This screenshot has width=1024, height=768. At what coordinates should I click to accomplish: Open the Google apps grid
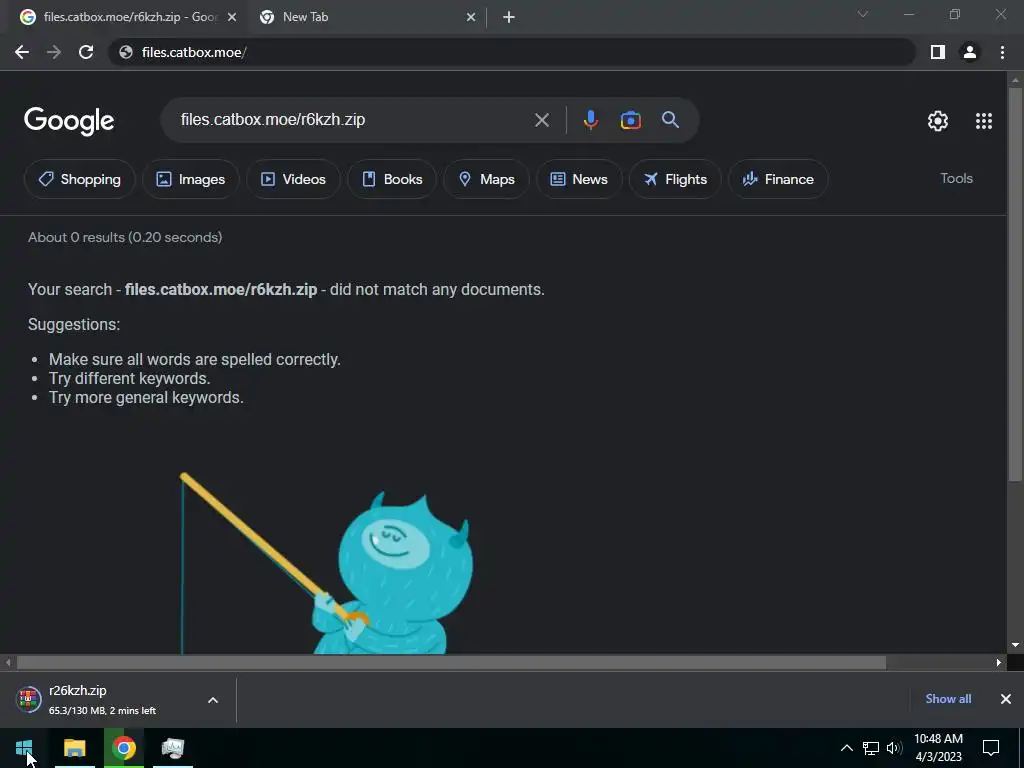(984, 121)
